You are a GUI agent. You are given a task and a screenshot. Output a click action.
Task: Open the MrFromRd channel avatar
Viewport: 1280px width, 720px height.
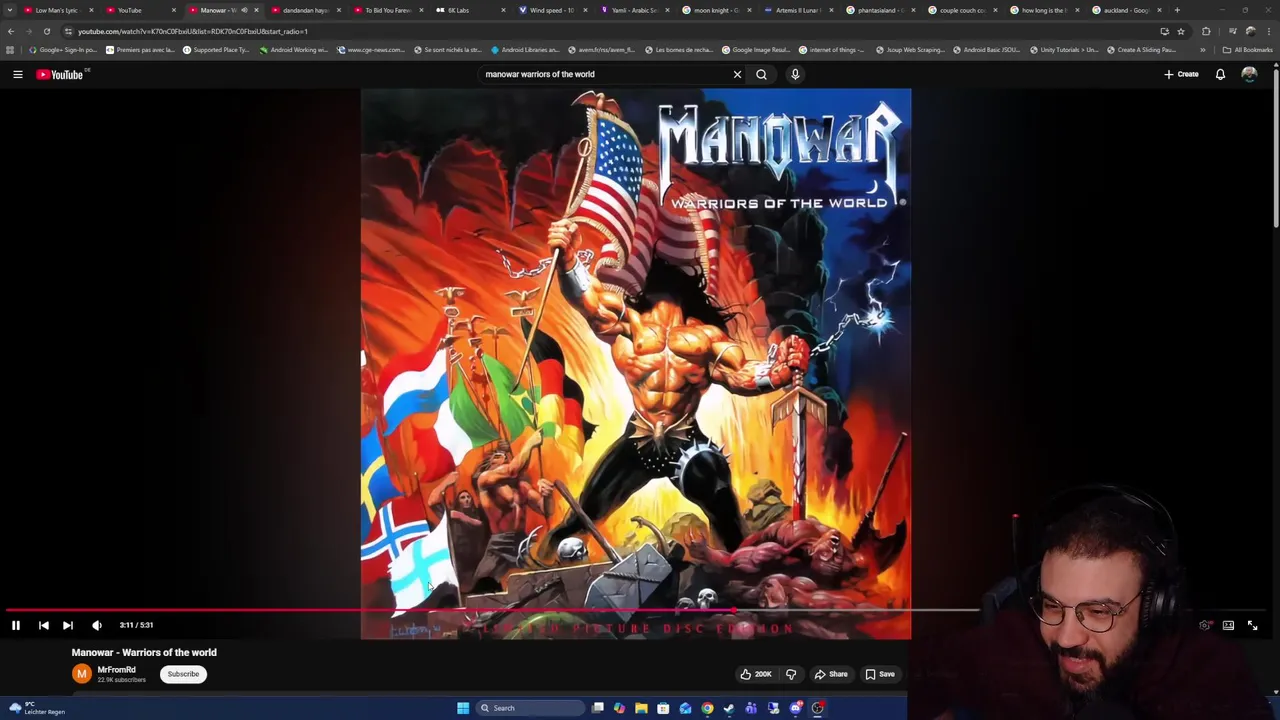pyautogui.click(x=81, y=674)
